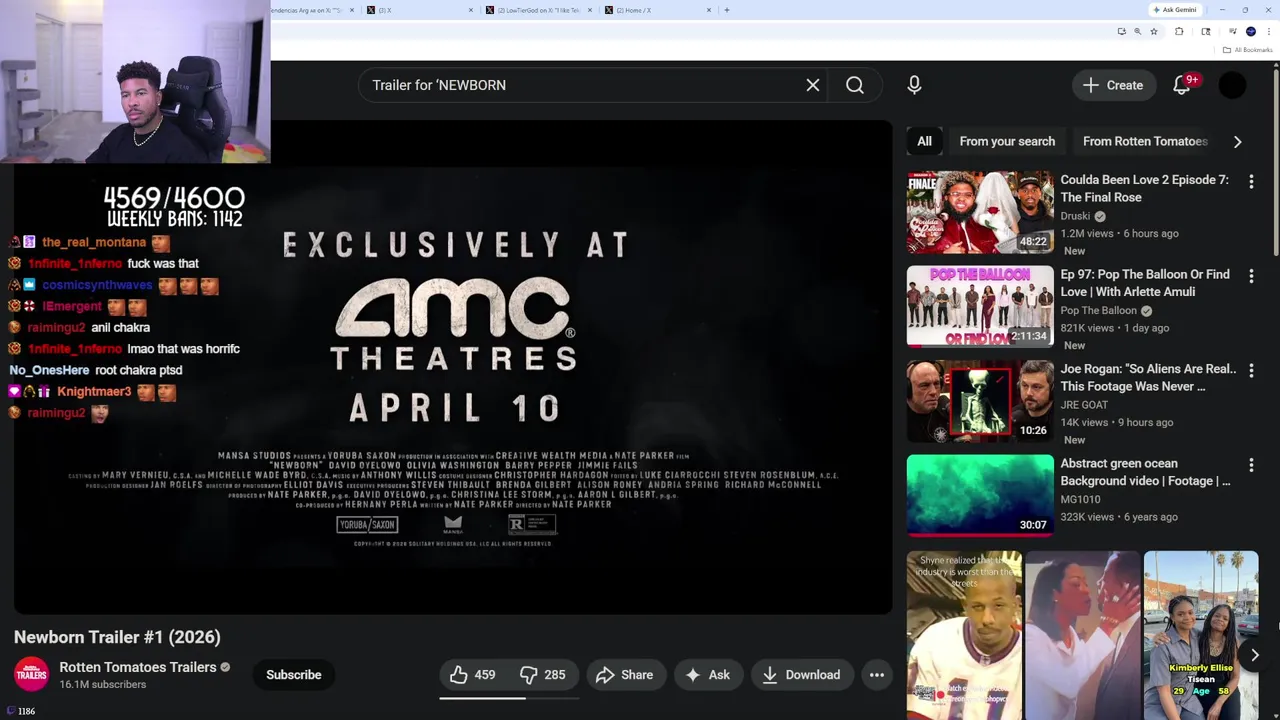Click 'Ask Gemini' in Chrome title bar

(x=1175, y=9)
